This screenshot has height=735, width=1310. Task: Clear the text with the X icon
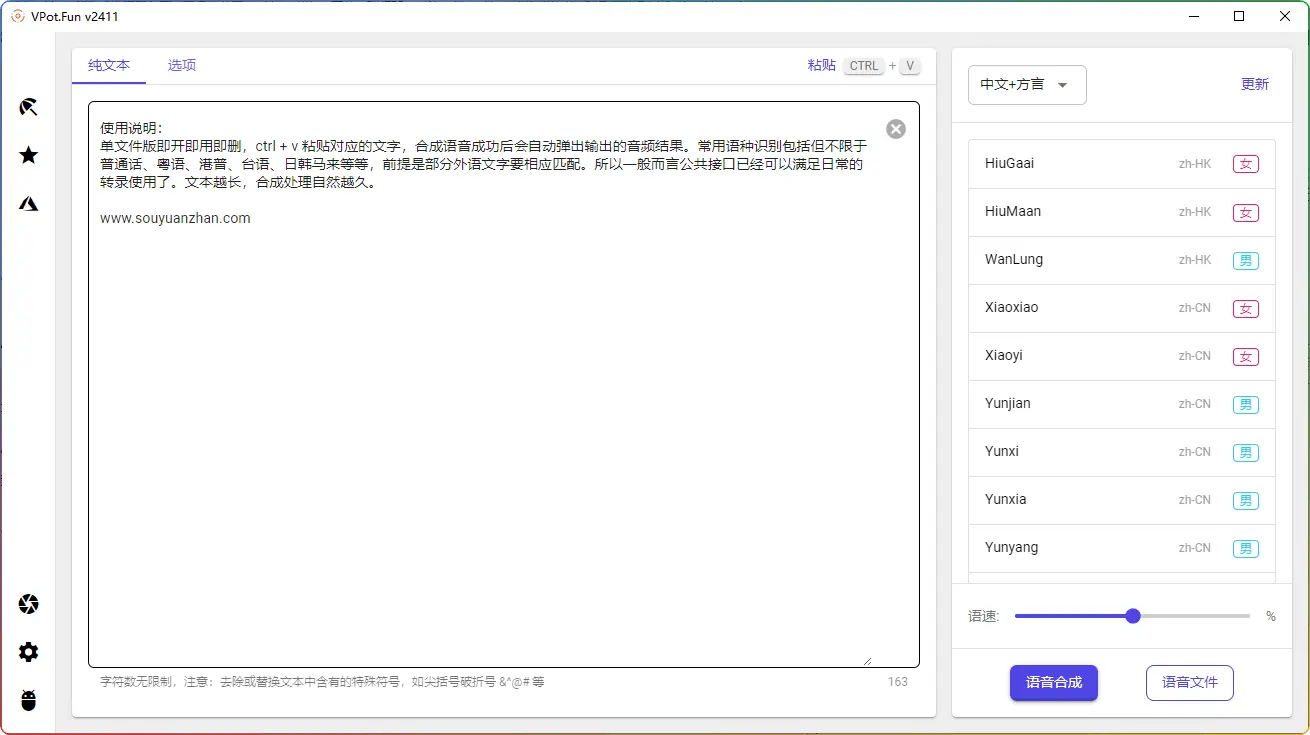896,129
